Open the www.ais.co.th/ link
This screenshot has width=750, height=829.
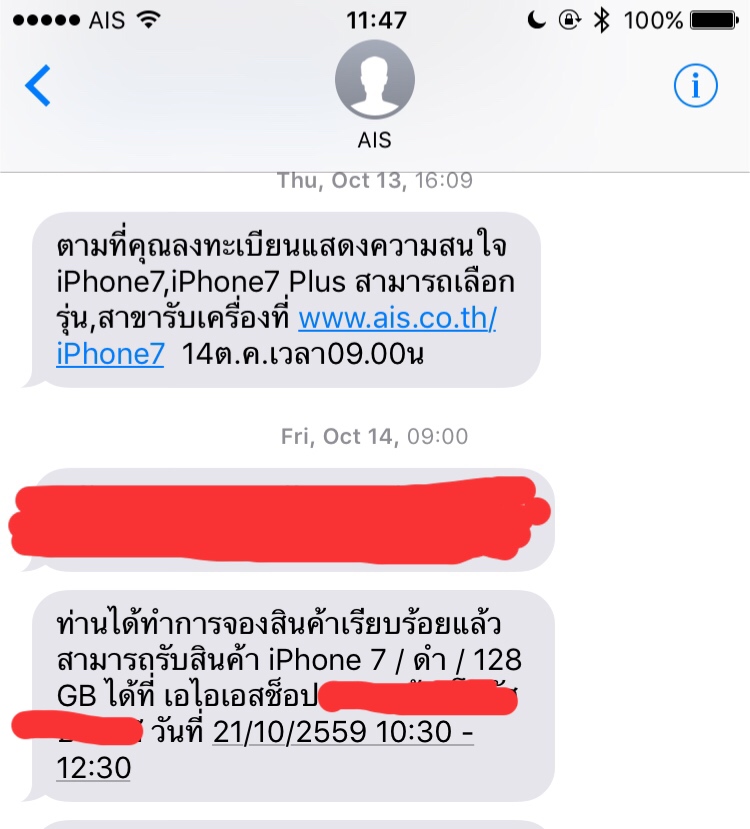pos(397,318)
